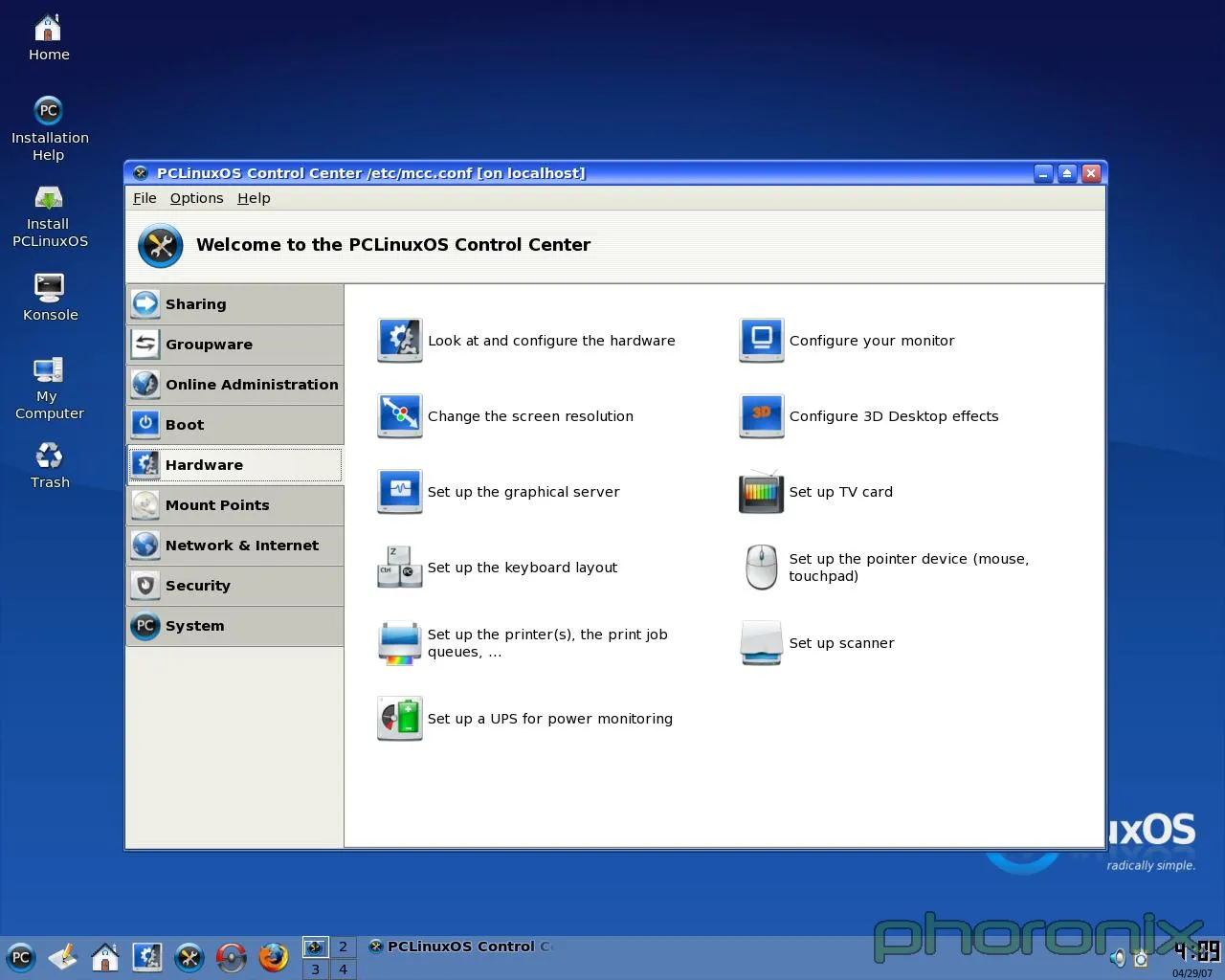The height and width of the screenshot is (980, 1225).
Task: Open Configure 3D Desktop effects
Action: coord(869,416)
